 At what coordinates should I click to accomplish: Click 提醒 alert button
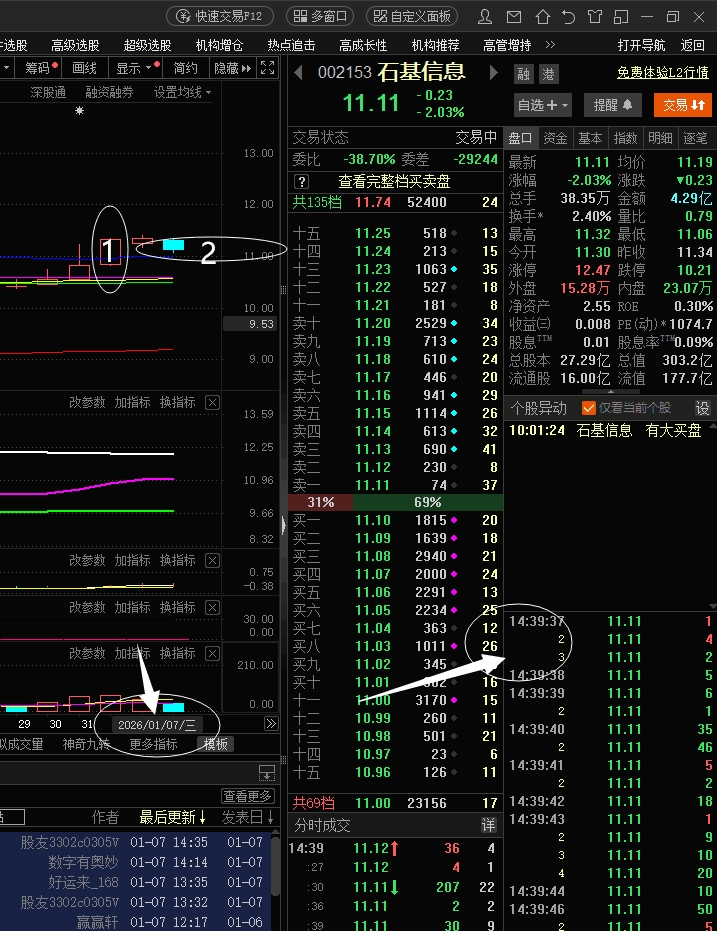[613, 105]
